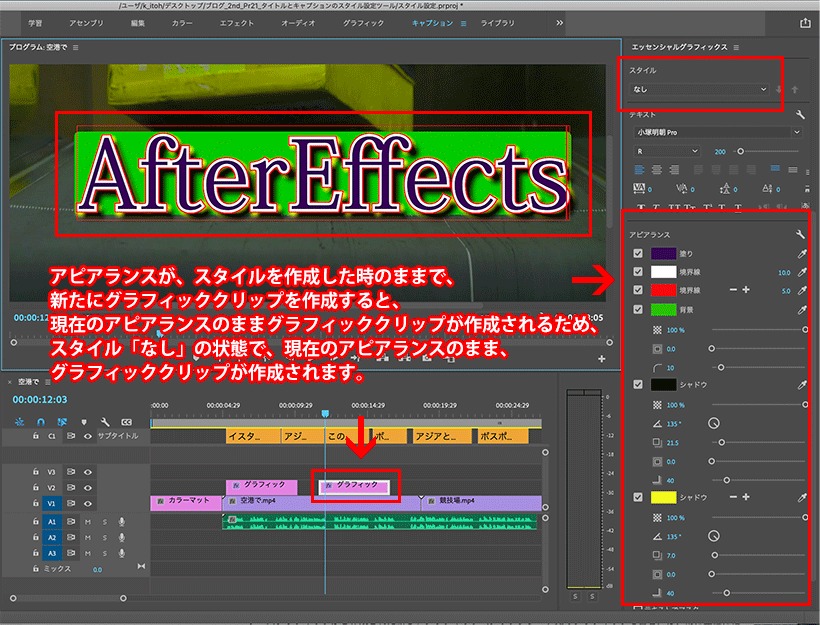This screenshot has height=625, width=820.
Task: Open the font weight dropdown showing R
Action: 666,151
